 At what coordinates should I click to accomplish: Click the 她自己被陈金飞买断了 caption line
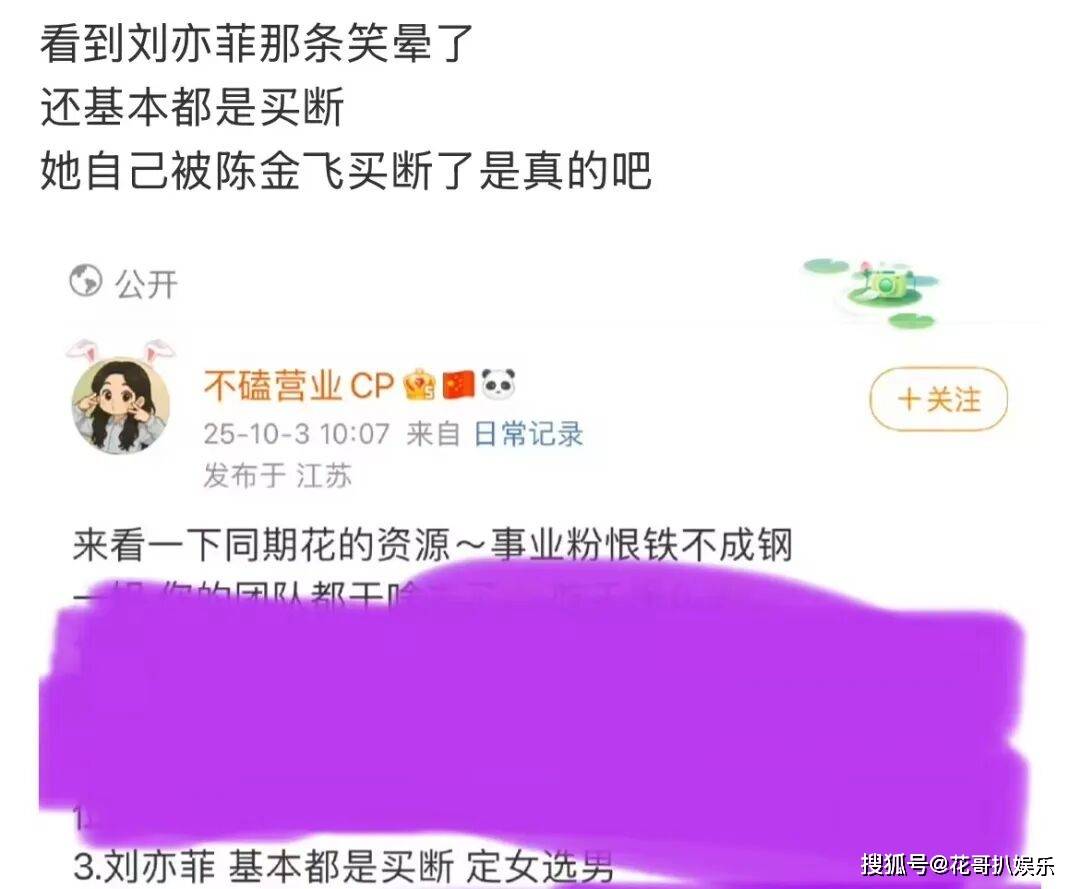click(346, 171)
